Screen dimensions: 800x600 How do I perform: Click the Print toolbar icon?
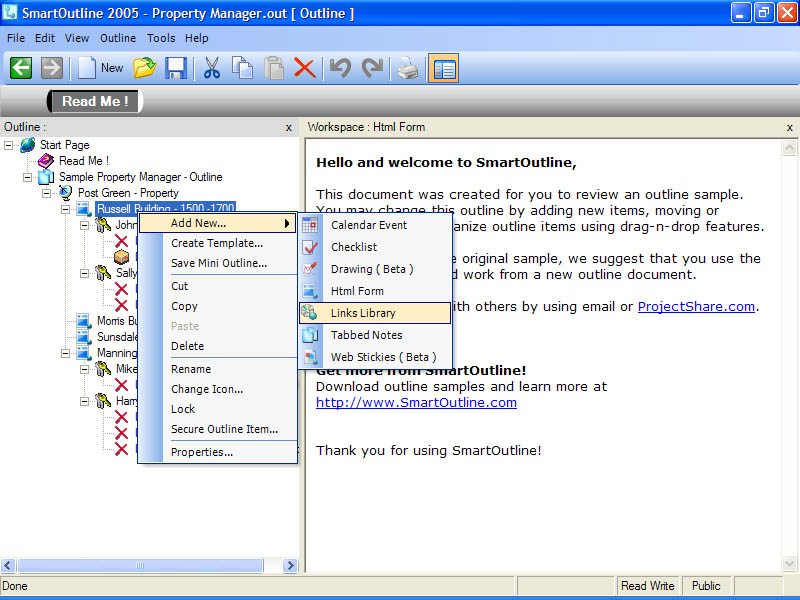coord(408,68)
